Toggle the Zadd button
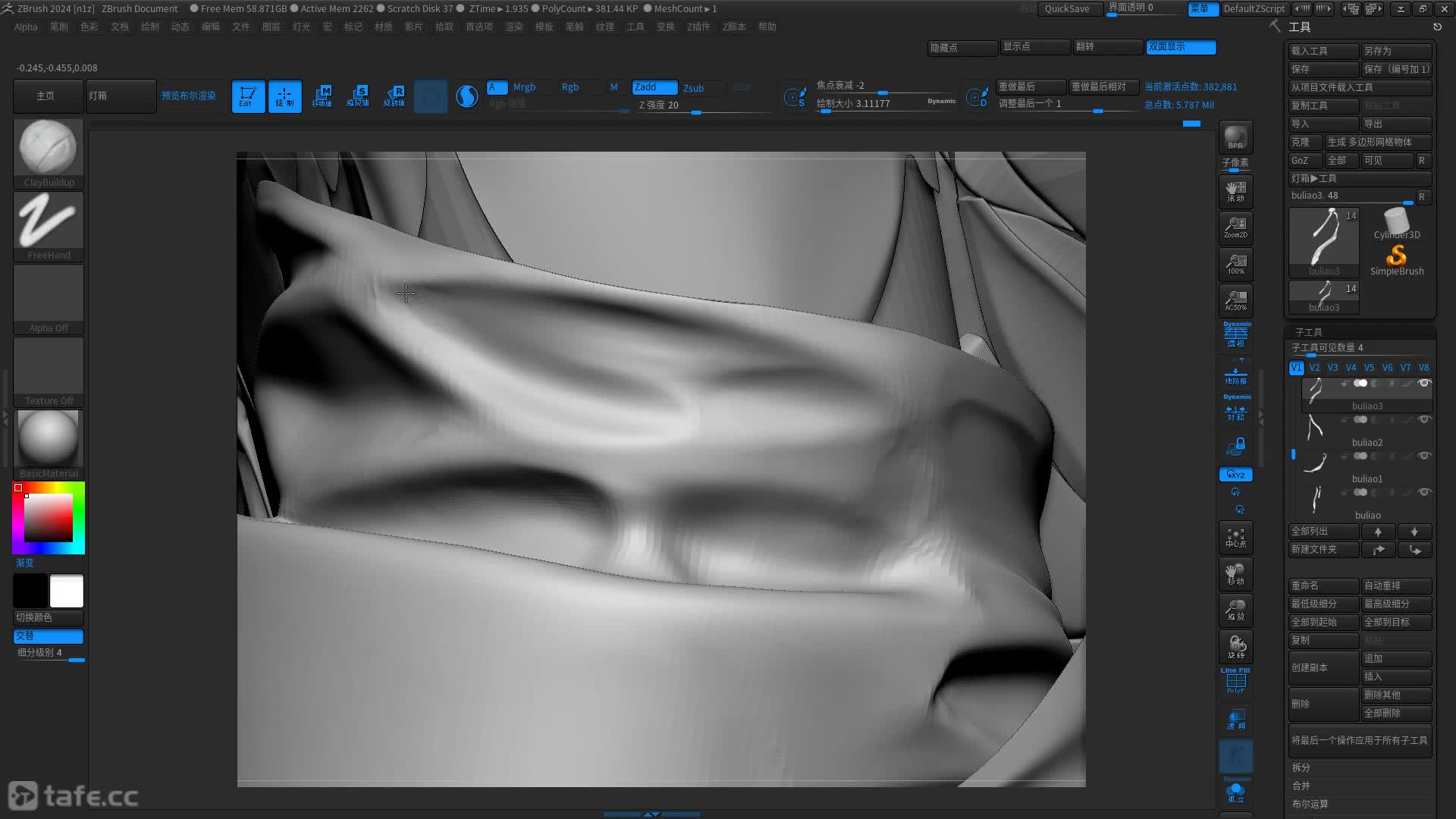Image resolution: width=1456 pixels, height=819 pixels. (654, 87)
